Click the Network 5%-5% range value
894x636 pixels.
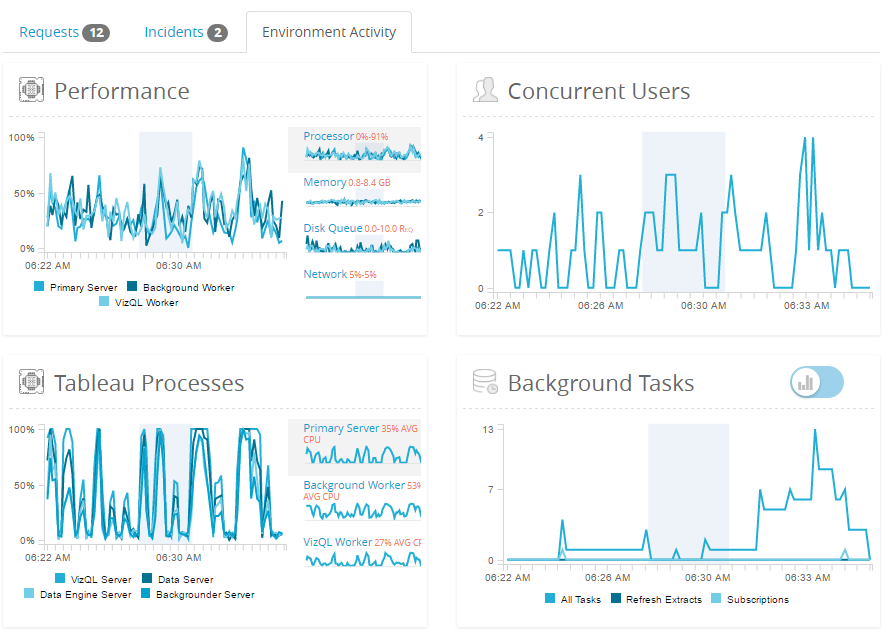click(x=363, y=275)
